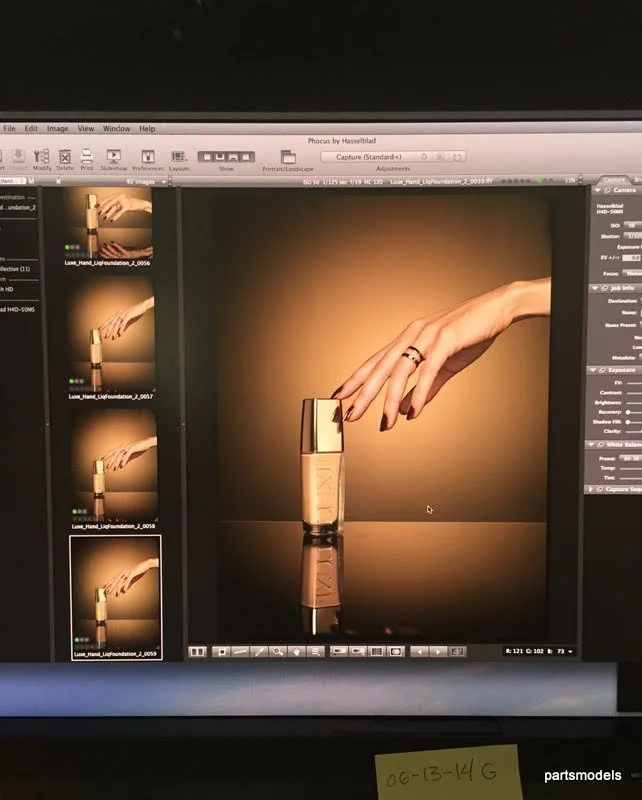Screen dimensions: 642x800
Task: Open the Edit menu
Action: click(31, 129)
